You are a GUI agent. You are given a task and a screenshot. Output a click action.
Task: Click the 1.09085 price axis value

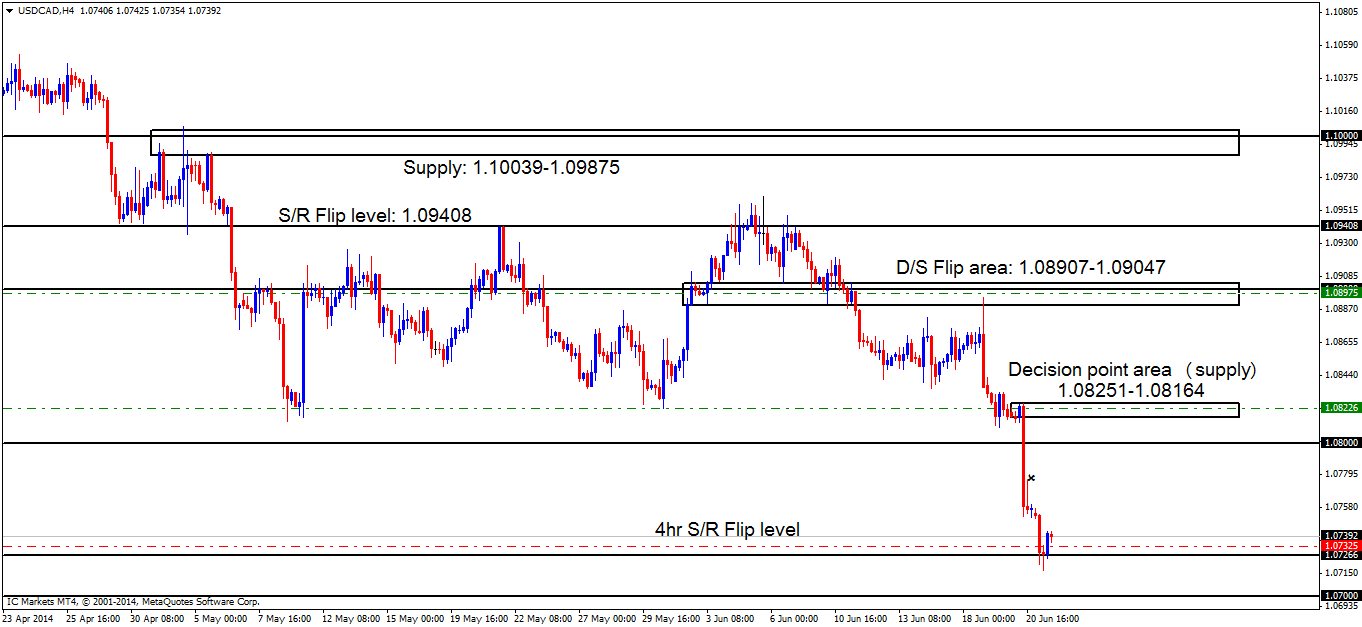click(1340, 276)
